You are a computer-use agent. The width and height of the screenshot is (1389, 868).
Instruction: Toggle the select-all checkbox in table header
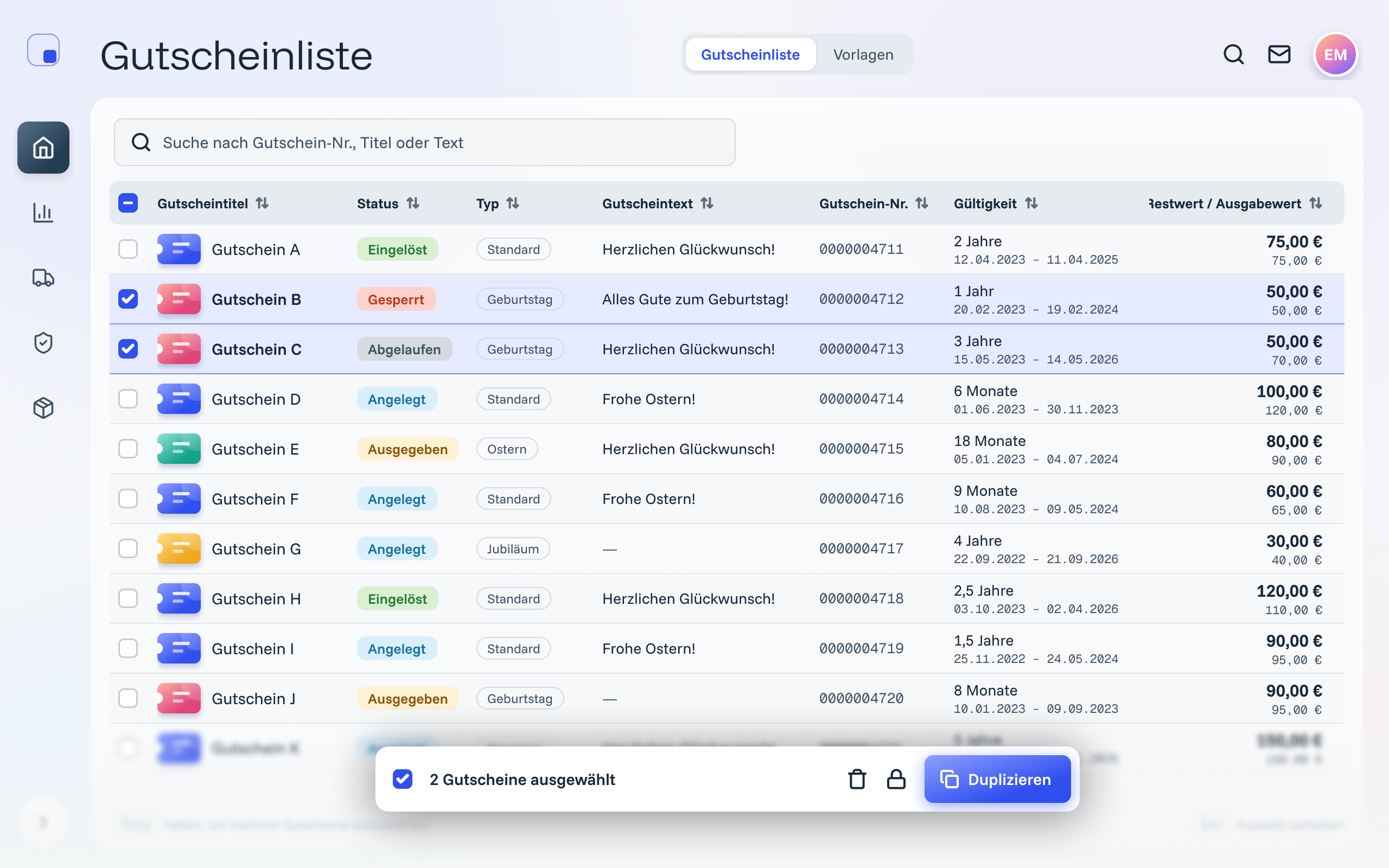coord(128,203)
